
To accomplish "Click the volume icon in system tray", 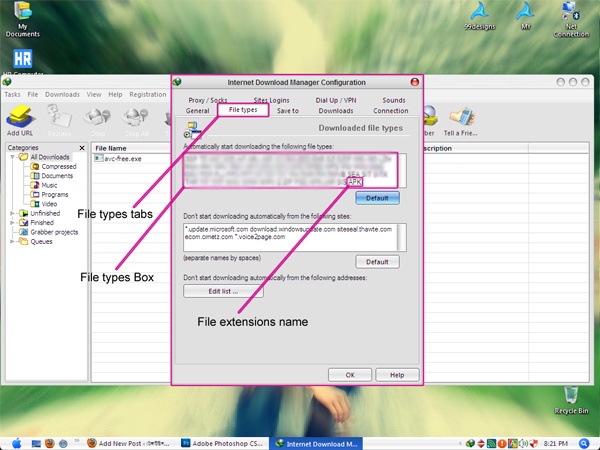I will point(523,443).
